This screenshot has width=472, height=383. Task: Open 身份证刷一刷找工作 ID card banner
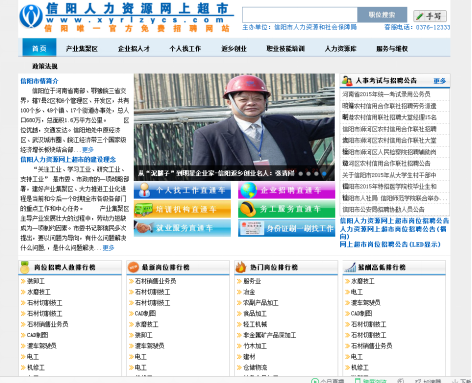(286, 228)
